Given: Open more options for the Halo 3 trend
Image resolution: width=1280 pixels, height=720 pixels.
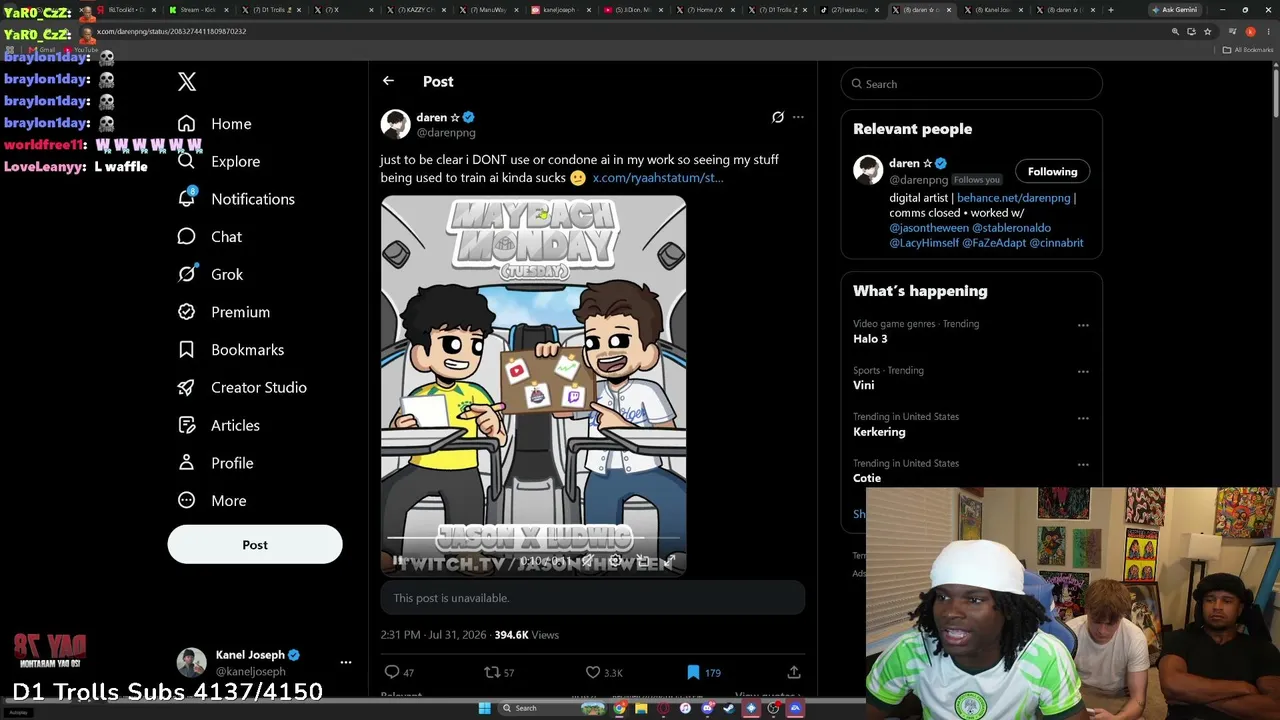Looking at the screenshot, I should (1083, 325).
